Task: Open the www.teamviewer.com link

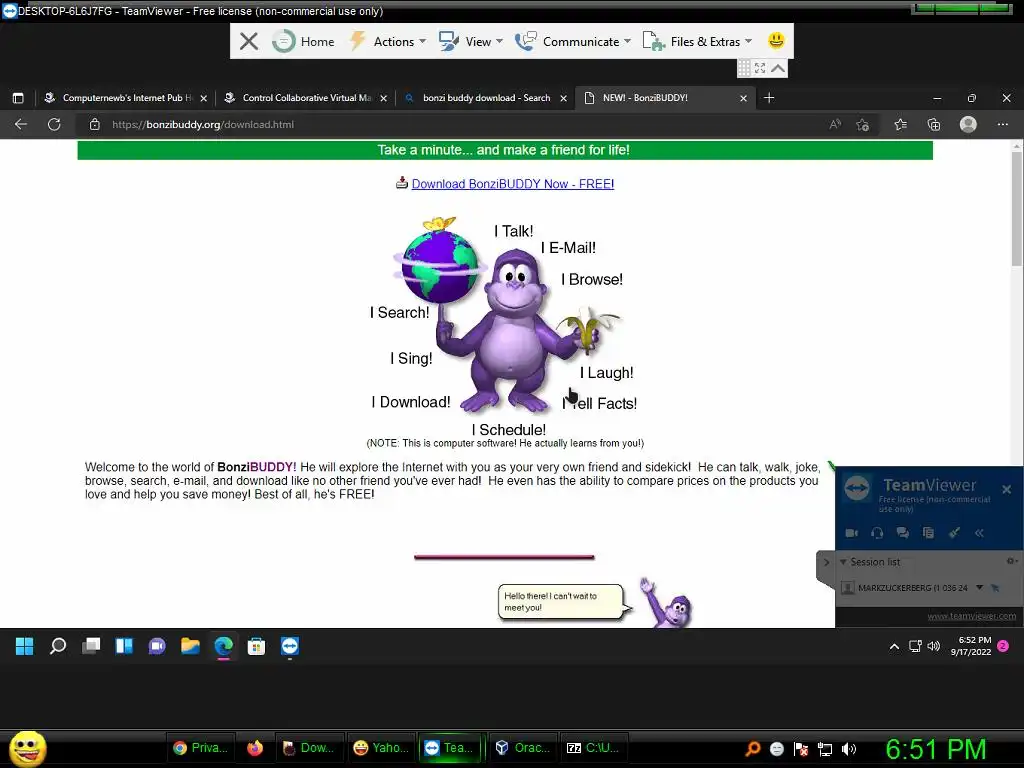Action: 971,616
